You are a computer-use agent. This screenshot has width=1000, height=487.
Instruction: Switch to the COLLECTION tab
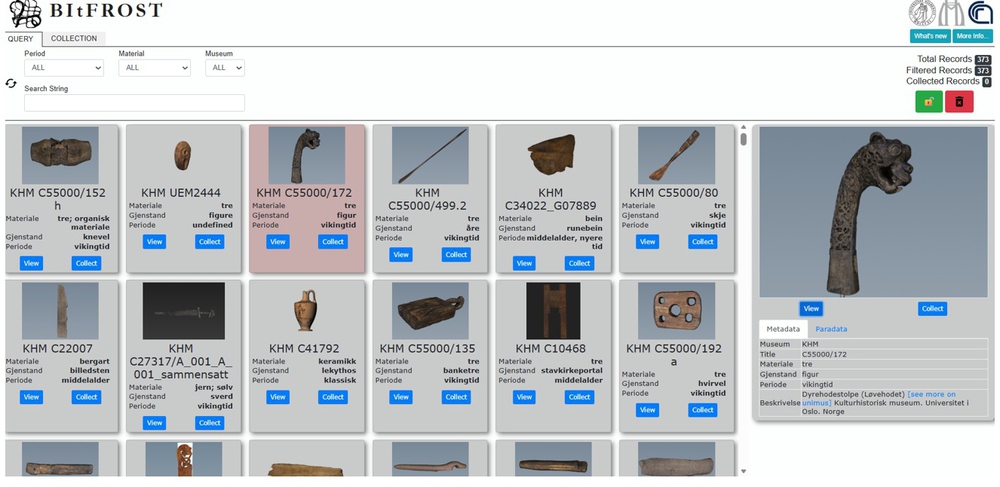pyautogui.click(x=74, y=38)
